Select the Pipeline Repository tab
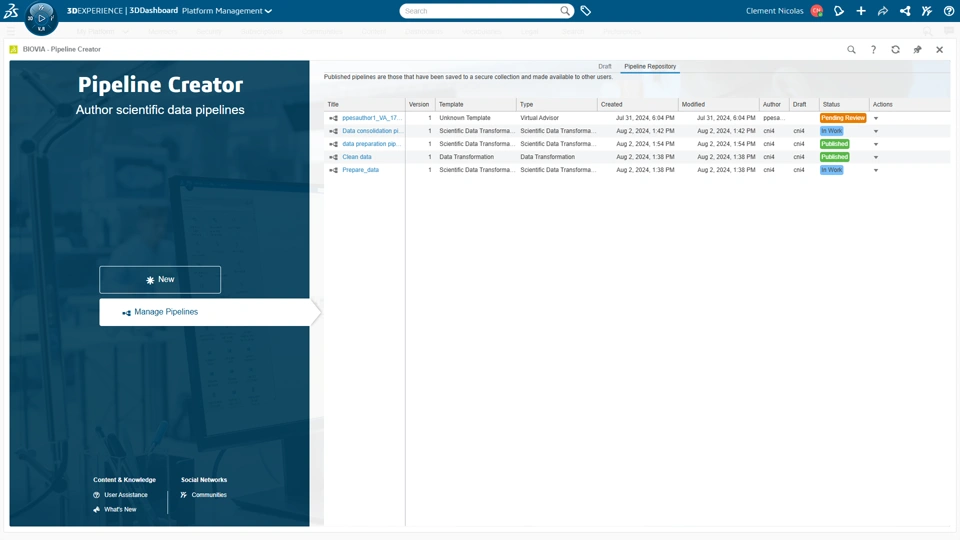 pyautogui.click(x=650, y=66)
